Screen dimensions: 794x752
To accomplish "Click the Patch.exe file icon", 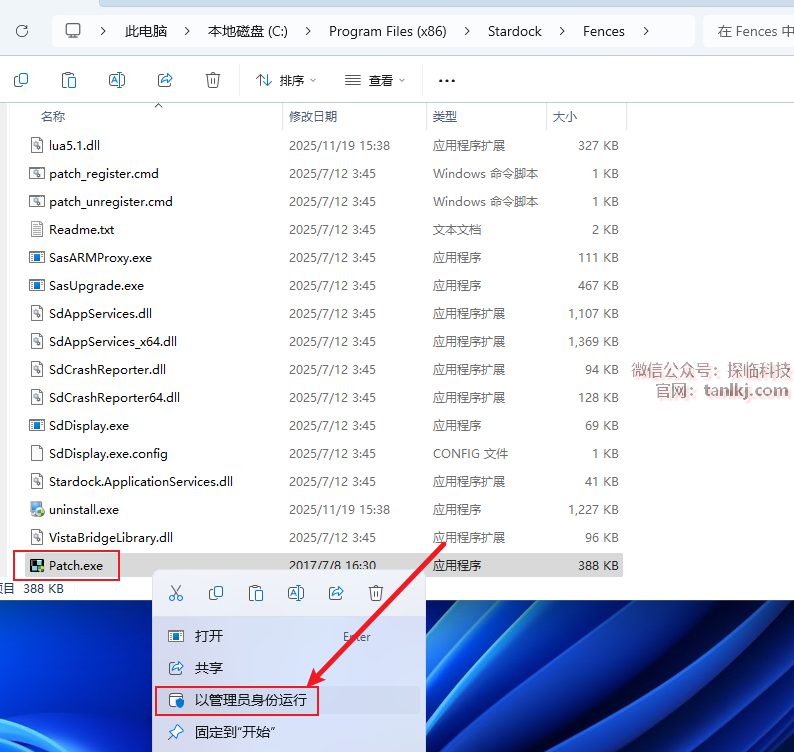I will tap(38, 566).
